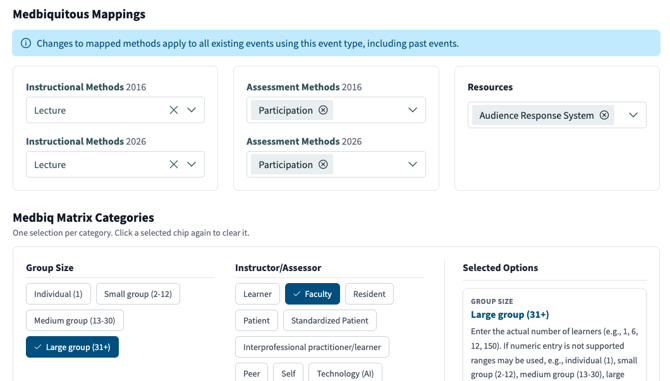Select Technology (AI) chip

pyautogui.click(x=345, y=372)
